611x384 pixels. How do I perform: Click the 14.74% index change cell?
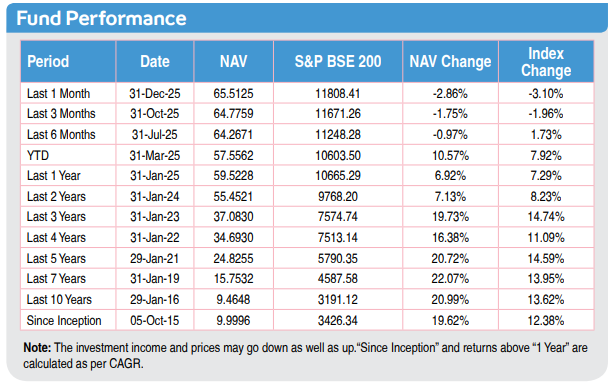click(x=546, y=217)
